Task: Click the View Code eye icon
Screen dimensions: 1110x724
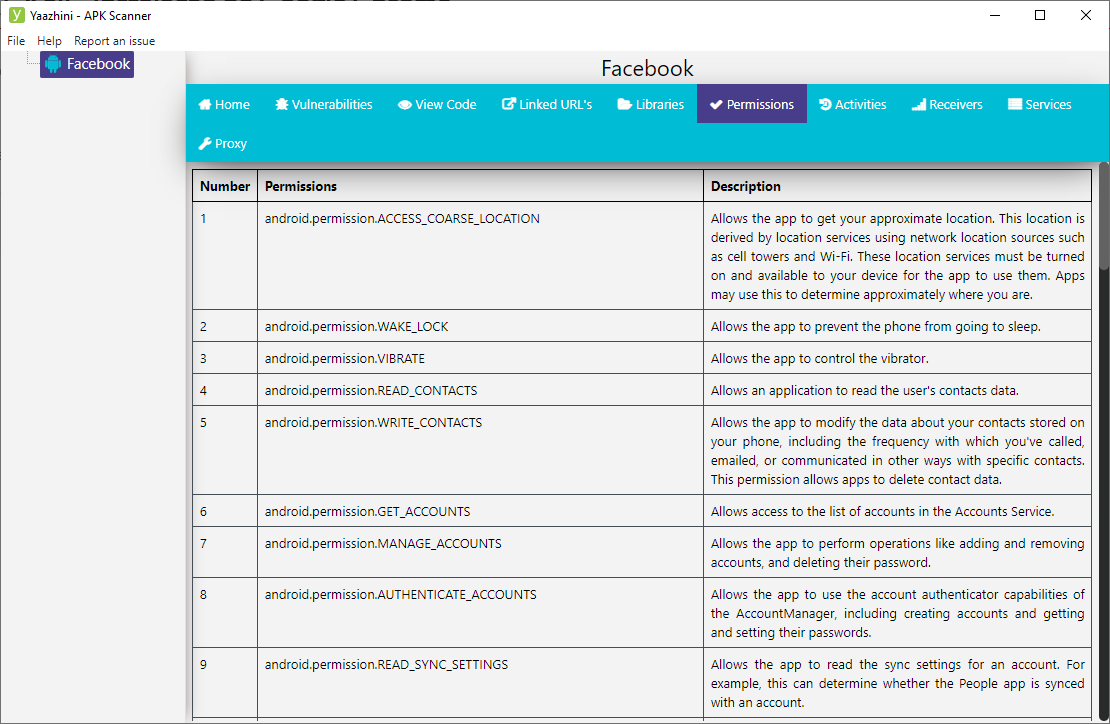Action: 404,105
